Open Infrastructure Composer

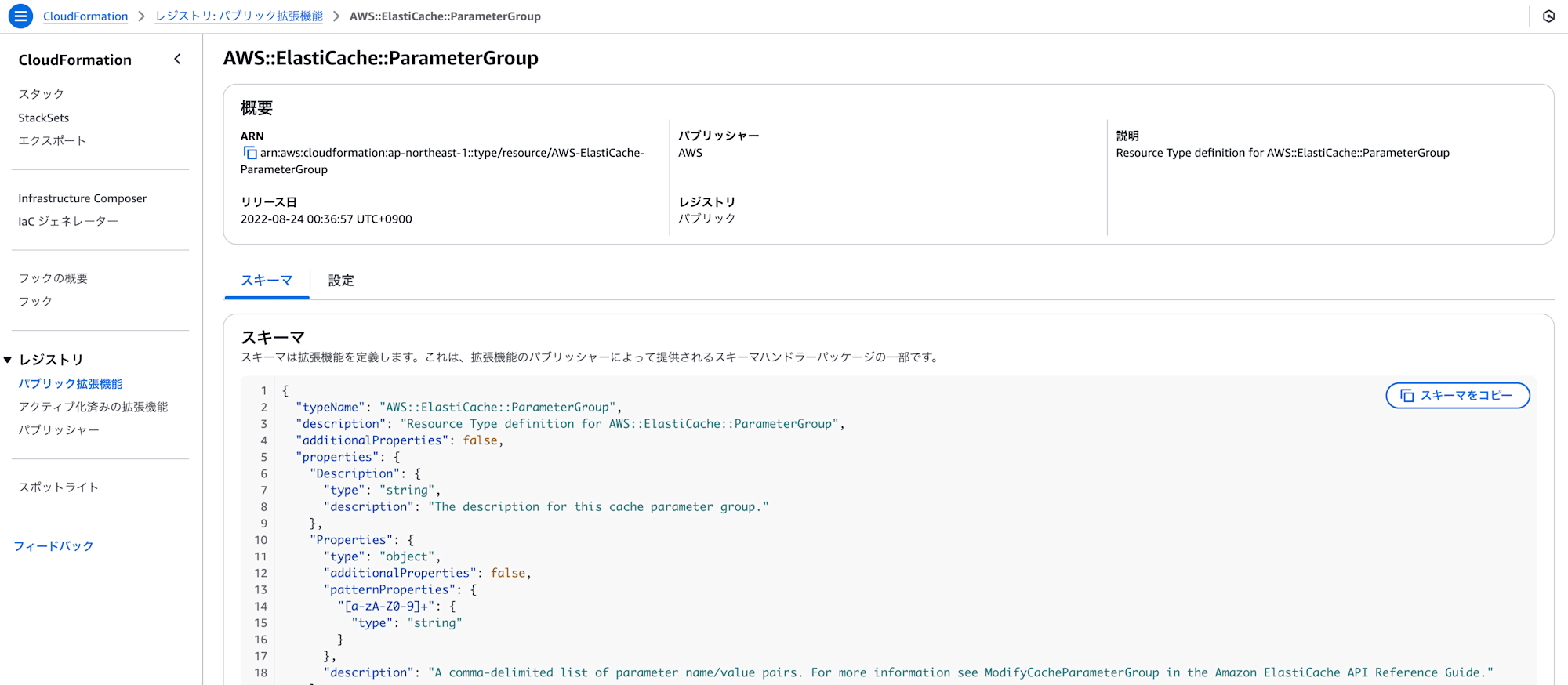(x=82, y=198)
